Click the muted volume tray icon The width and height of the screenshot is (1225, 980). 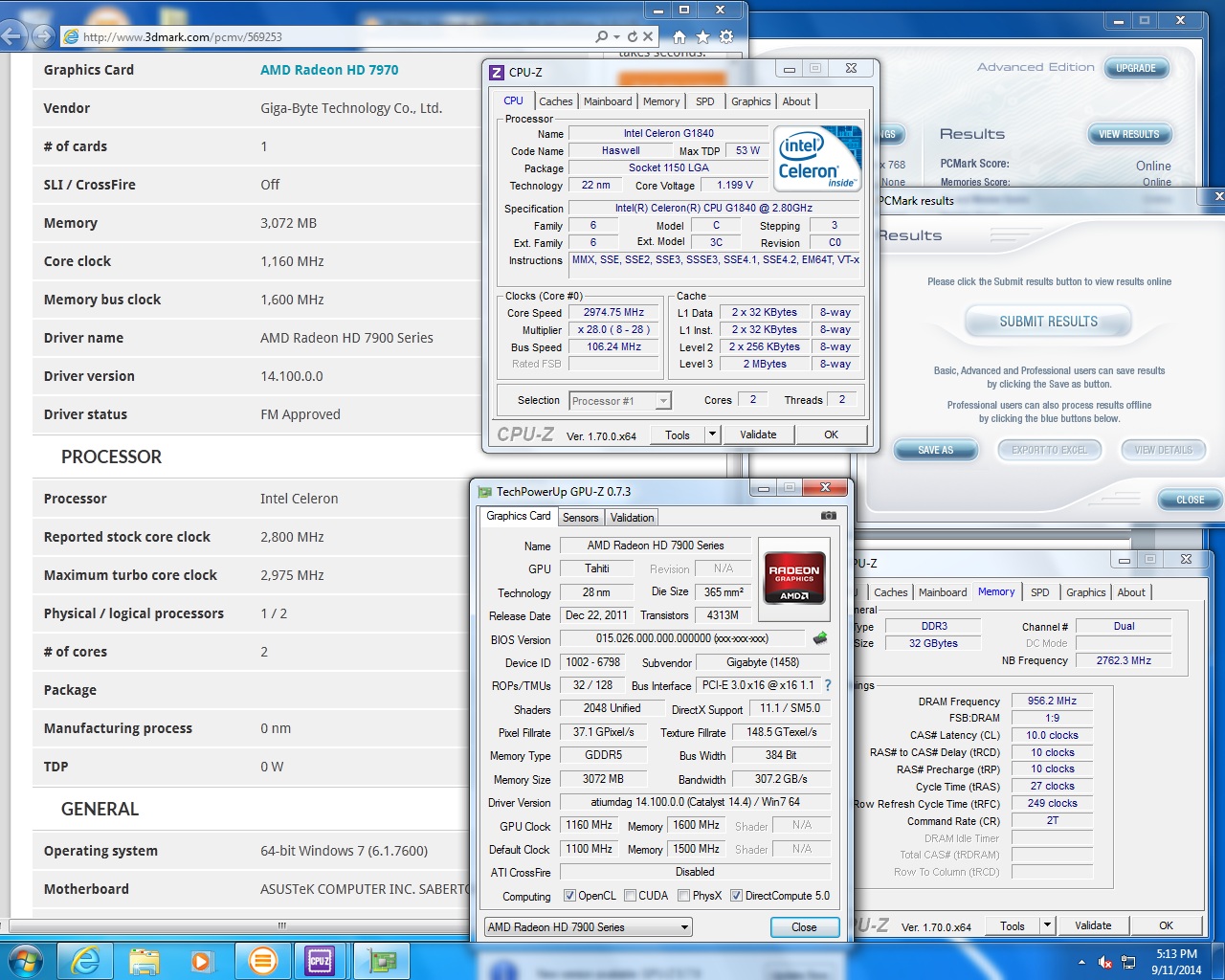coord(1105,962)
